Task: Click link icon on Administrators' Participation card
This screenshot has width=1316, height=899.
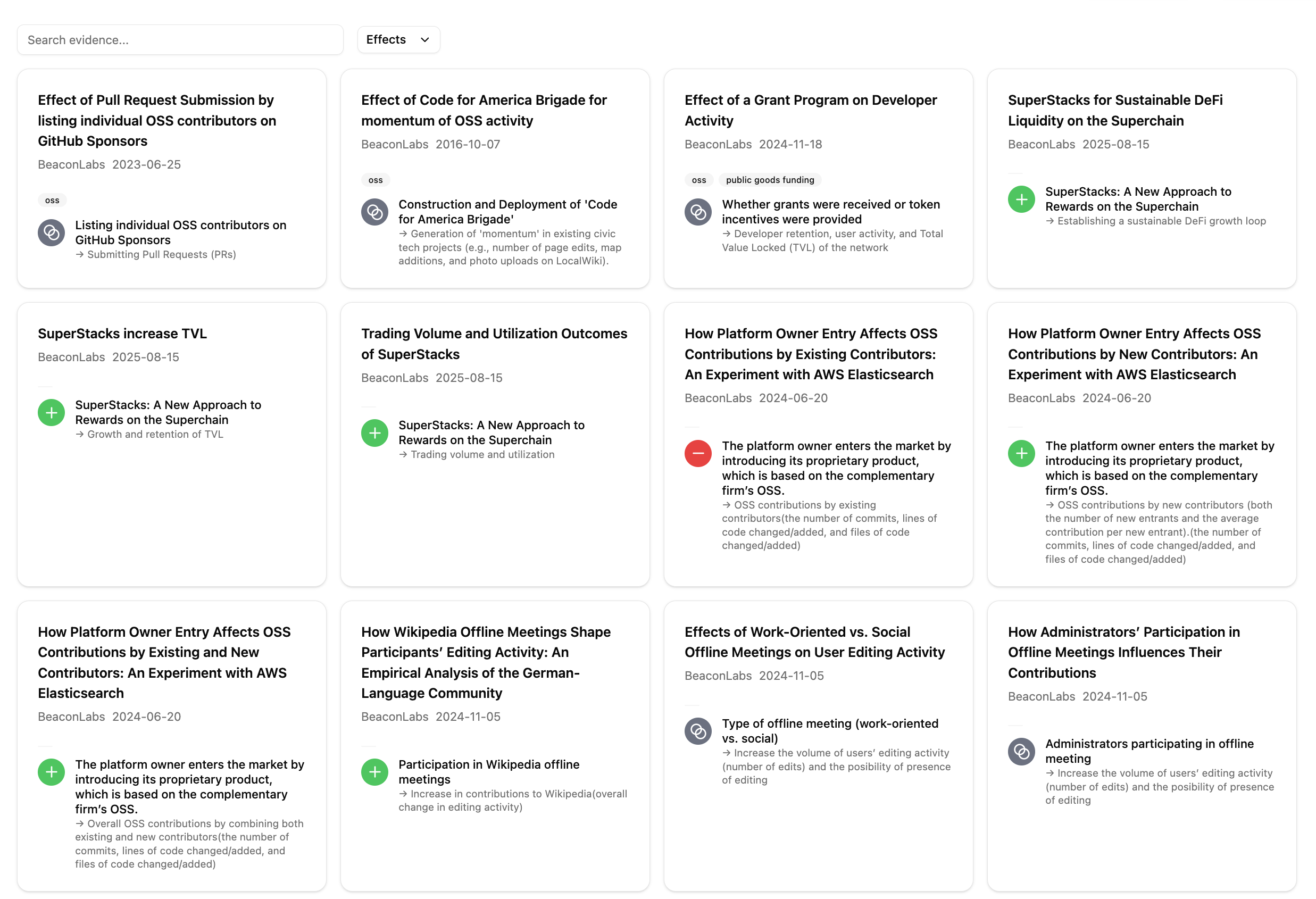Action: (x=1021, y=752)
